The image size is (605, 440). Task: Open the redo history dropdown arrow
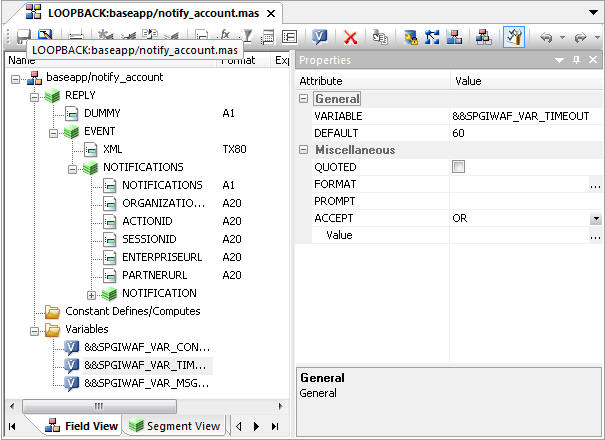(x=597, y=37)
